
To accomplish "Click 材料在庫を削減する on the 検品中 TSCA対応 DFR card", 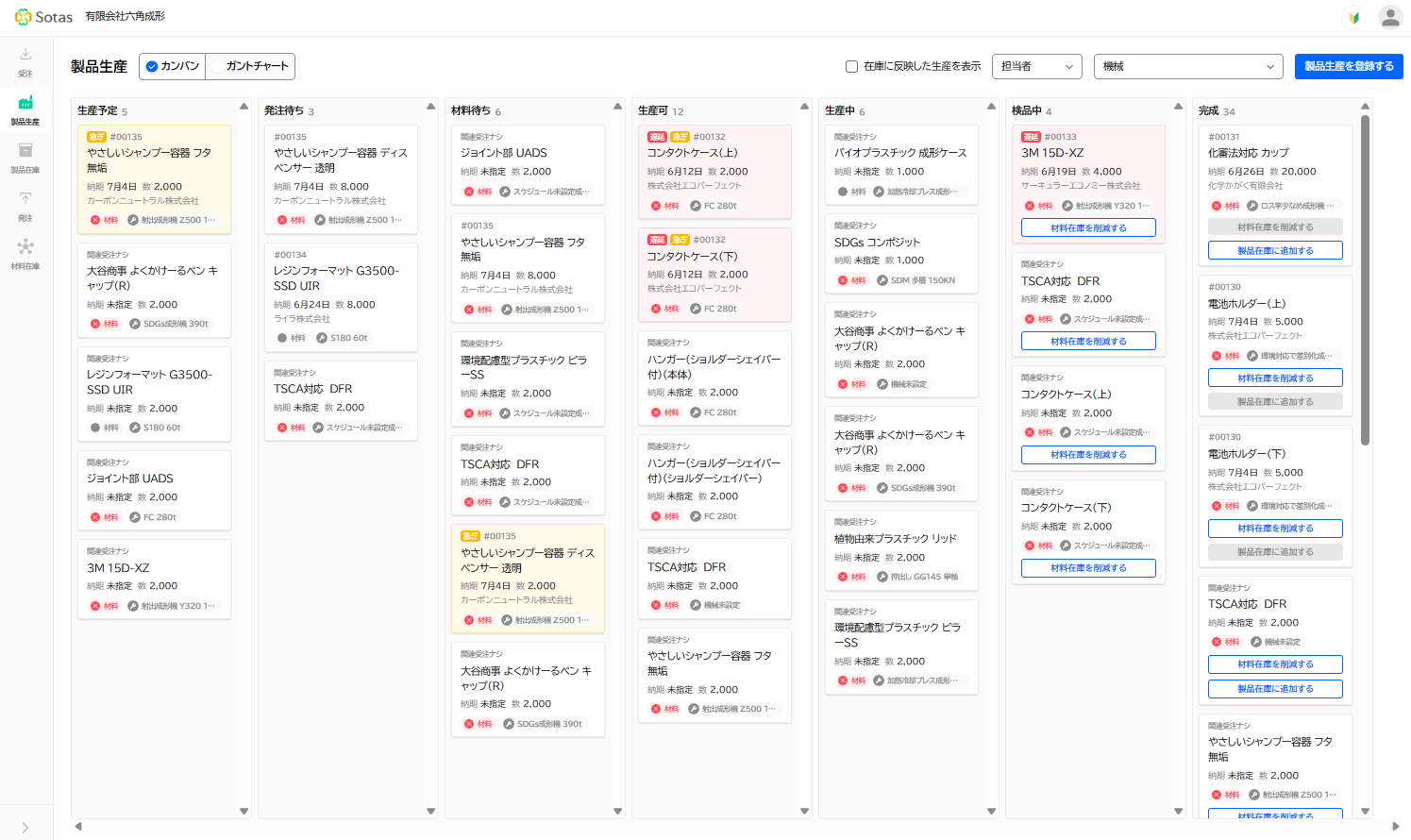I will pos(1088,342).
